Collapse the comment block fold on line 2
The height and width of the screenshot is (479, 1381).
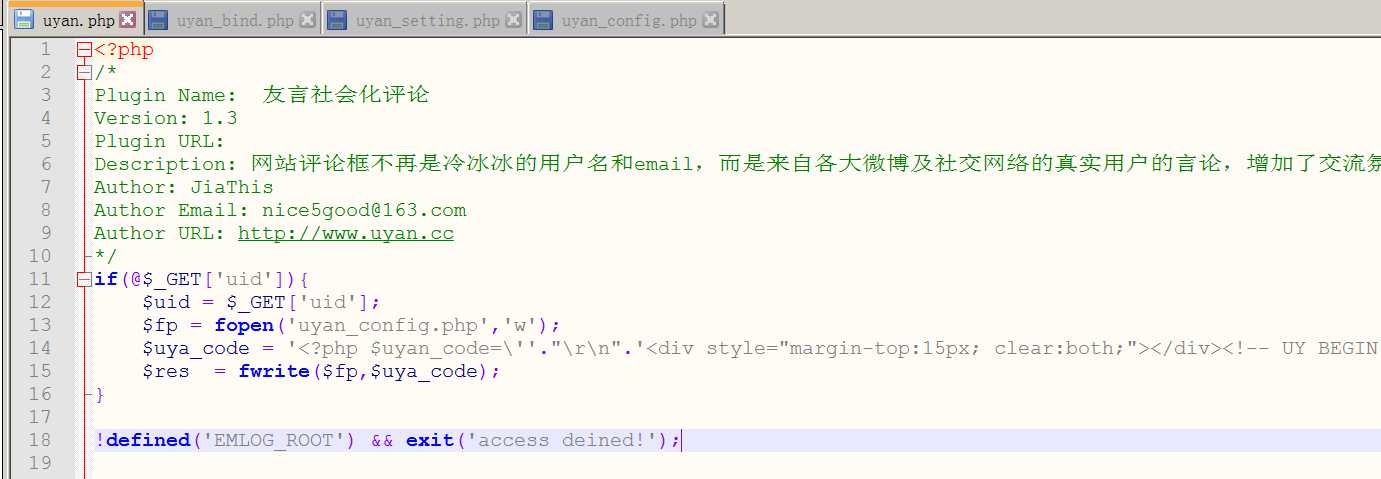pyautogui.click(x=84, y=73)
